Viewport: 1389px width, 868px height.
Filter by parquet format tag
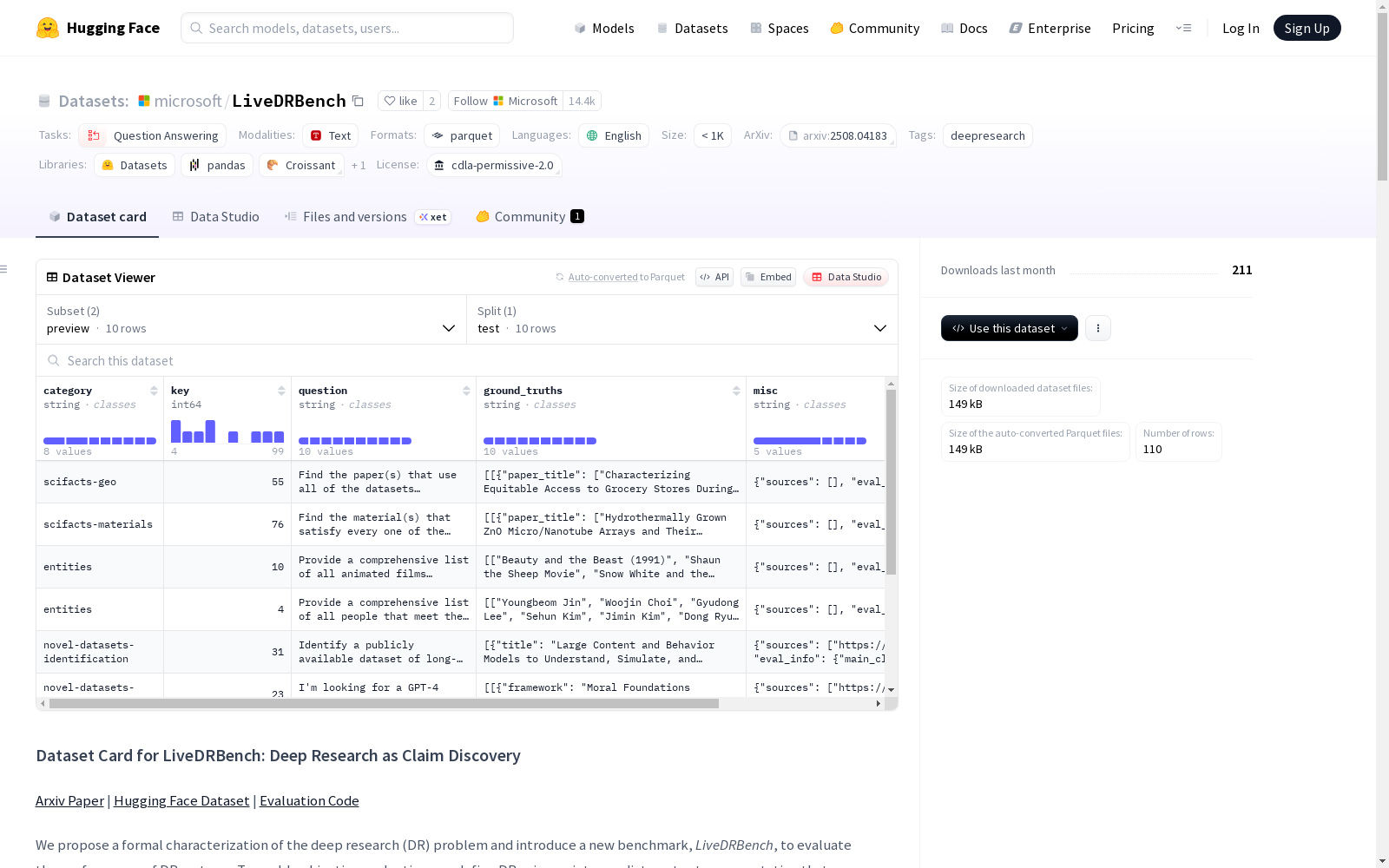[462, 135]
